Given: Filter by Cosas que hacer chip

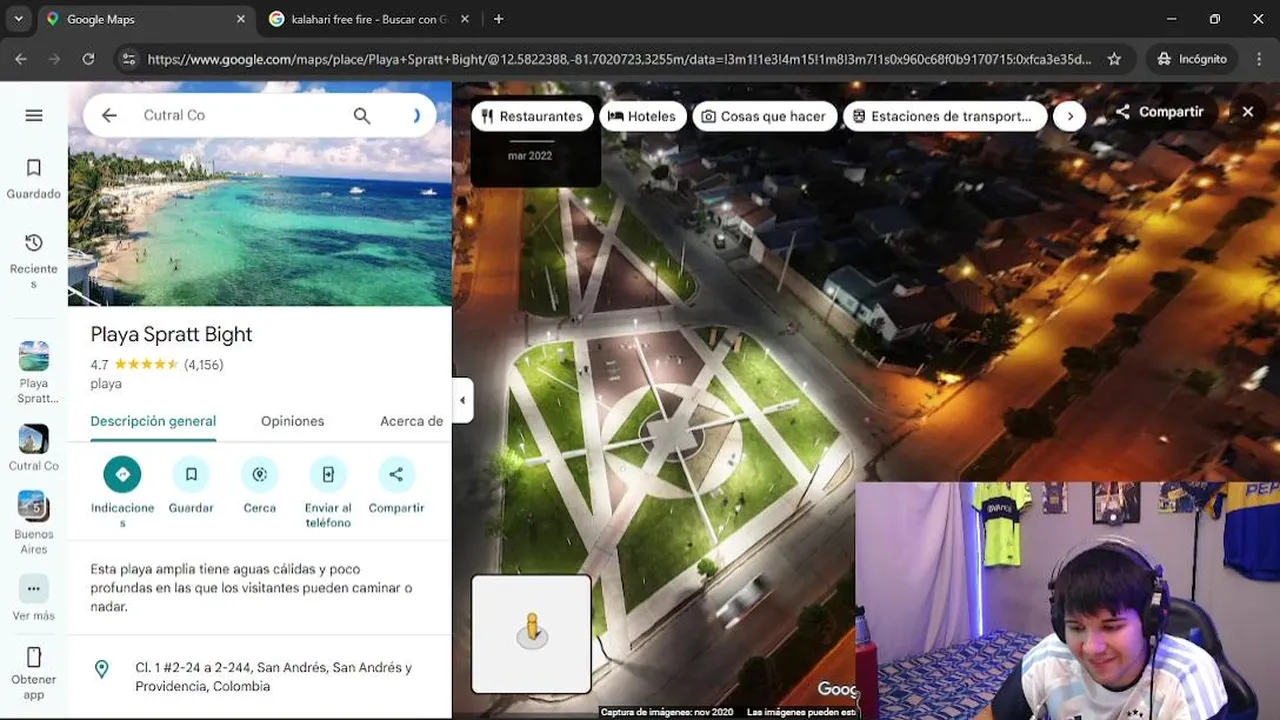Looking at the screenshot, I should tap(764, 116).
